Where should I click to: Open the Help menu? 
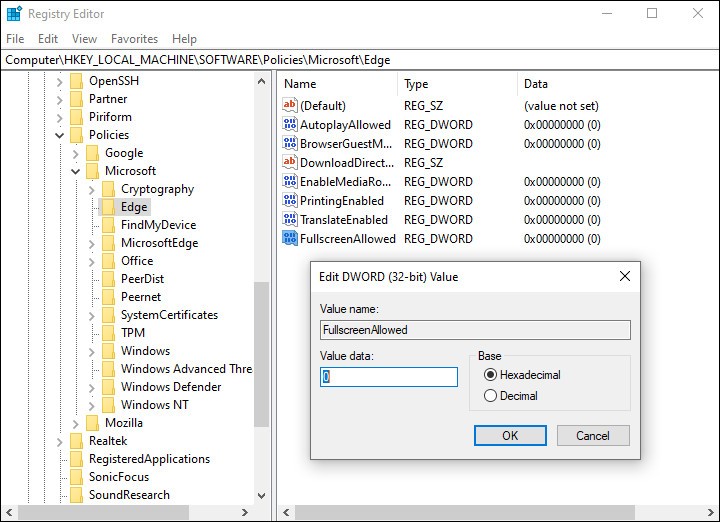185,39
